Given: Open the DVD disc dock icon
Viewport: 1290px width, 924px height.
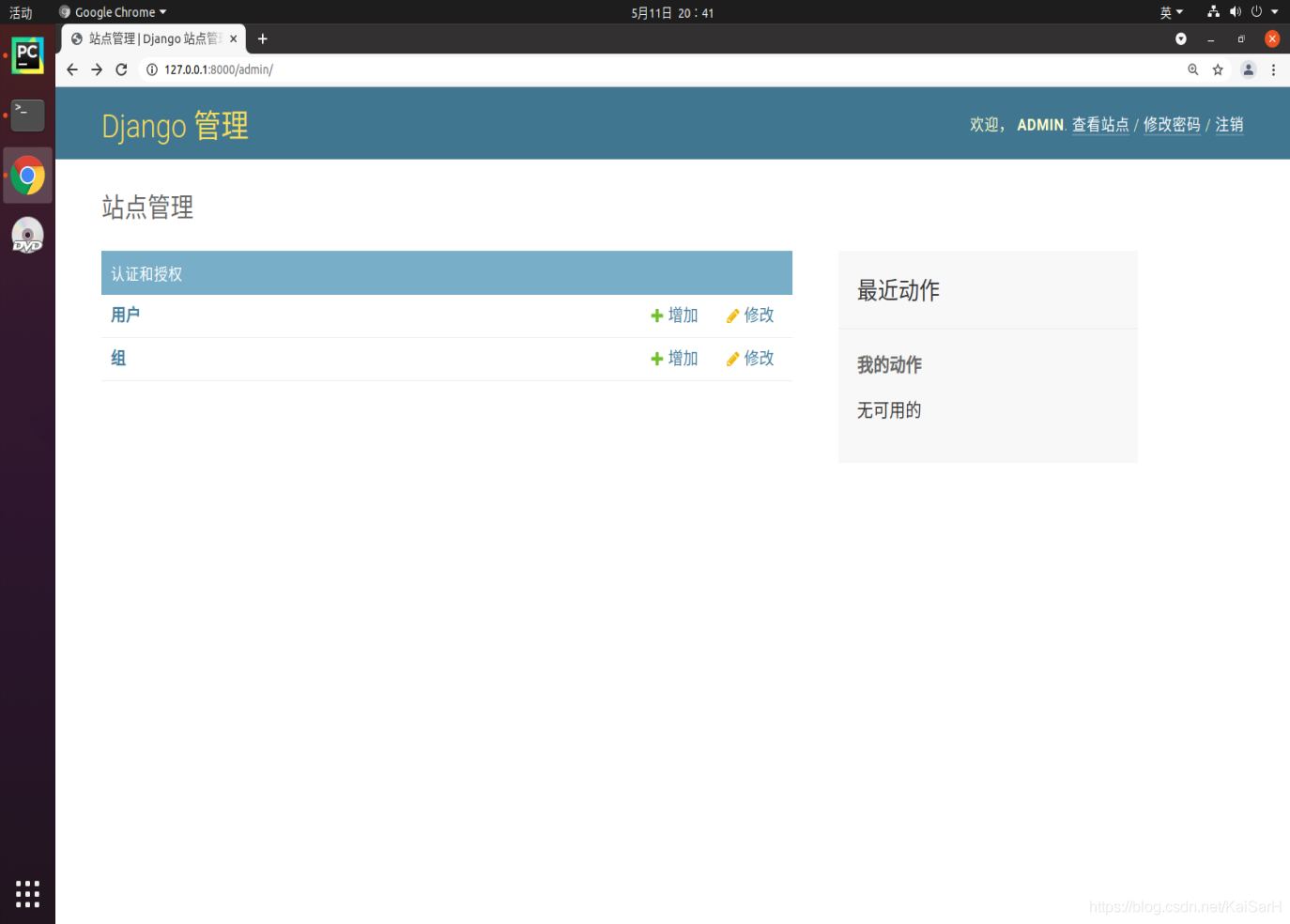Looking at the screenshot, I should 27,235.
